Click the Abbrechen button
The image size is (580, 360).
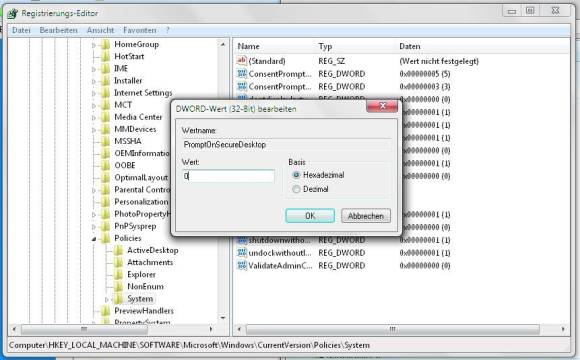point(365,216)
